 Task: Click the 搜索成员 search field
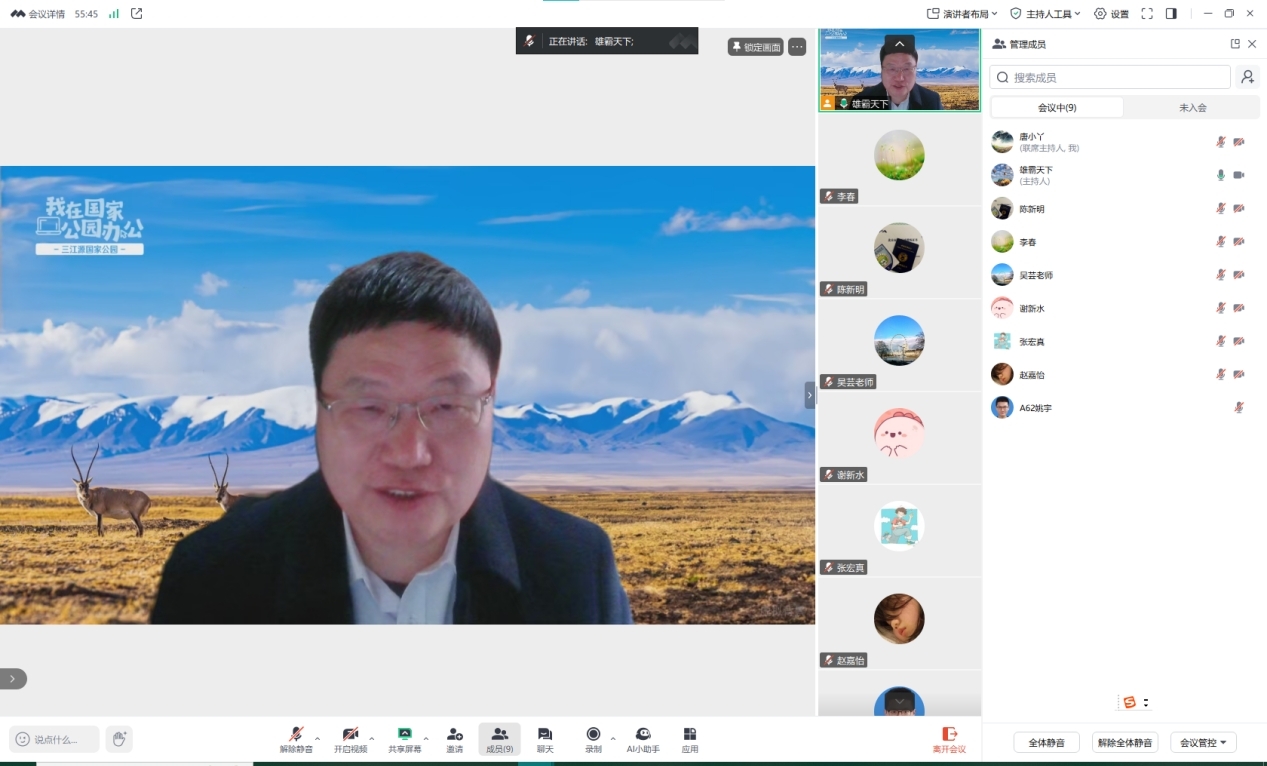pyautogui.click(x=1110, y=77)
